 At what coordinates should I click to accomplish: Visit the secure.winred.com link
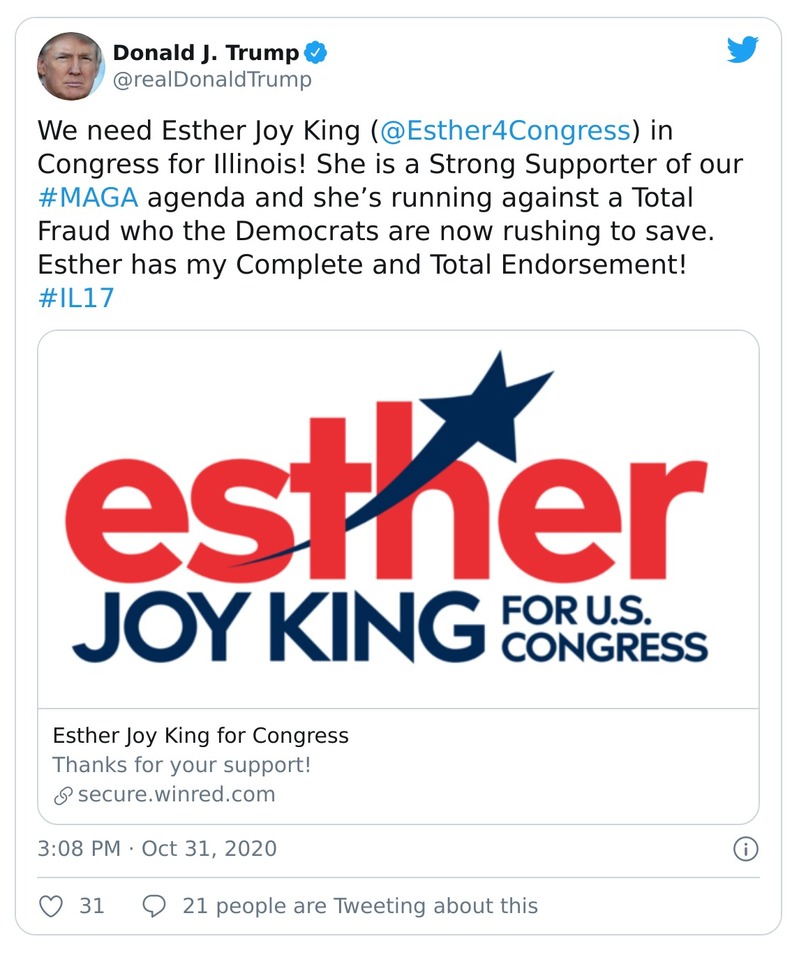tap(176, 795)
